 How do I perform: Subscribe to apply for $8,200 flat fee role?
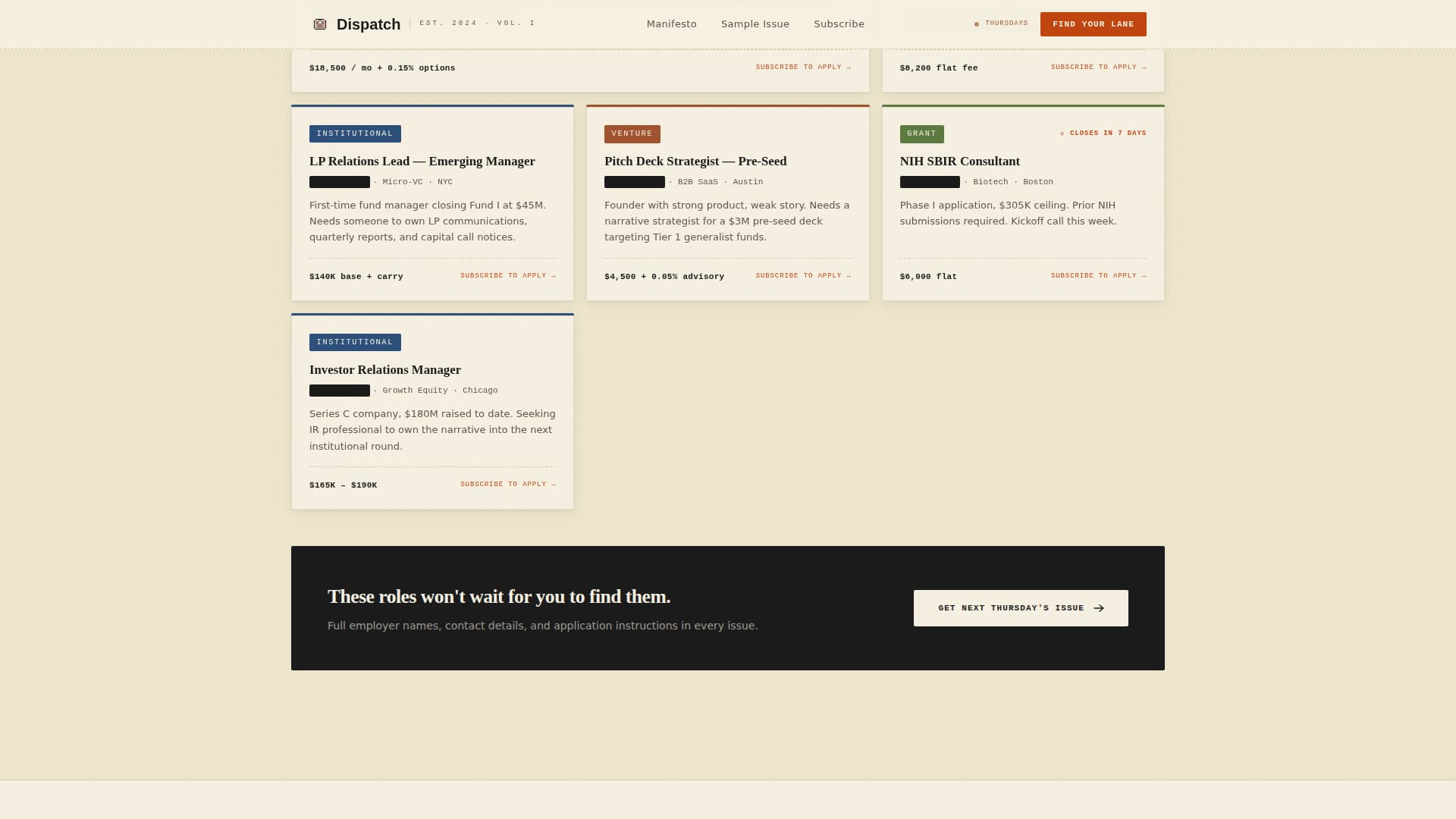pos(1098,67)
